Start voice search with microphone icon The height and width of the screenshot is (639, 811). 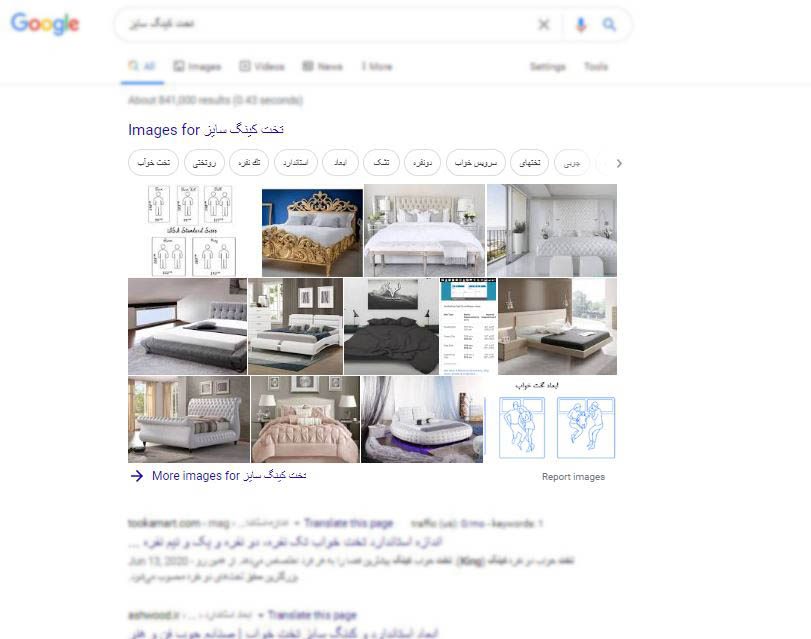(x=581, y=24)
